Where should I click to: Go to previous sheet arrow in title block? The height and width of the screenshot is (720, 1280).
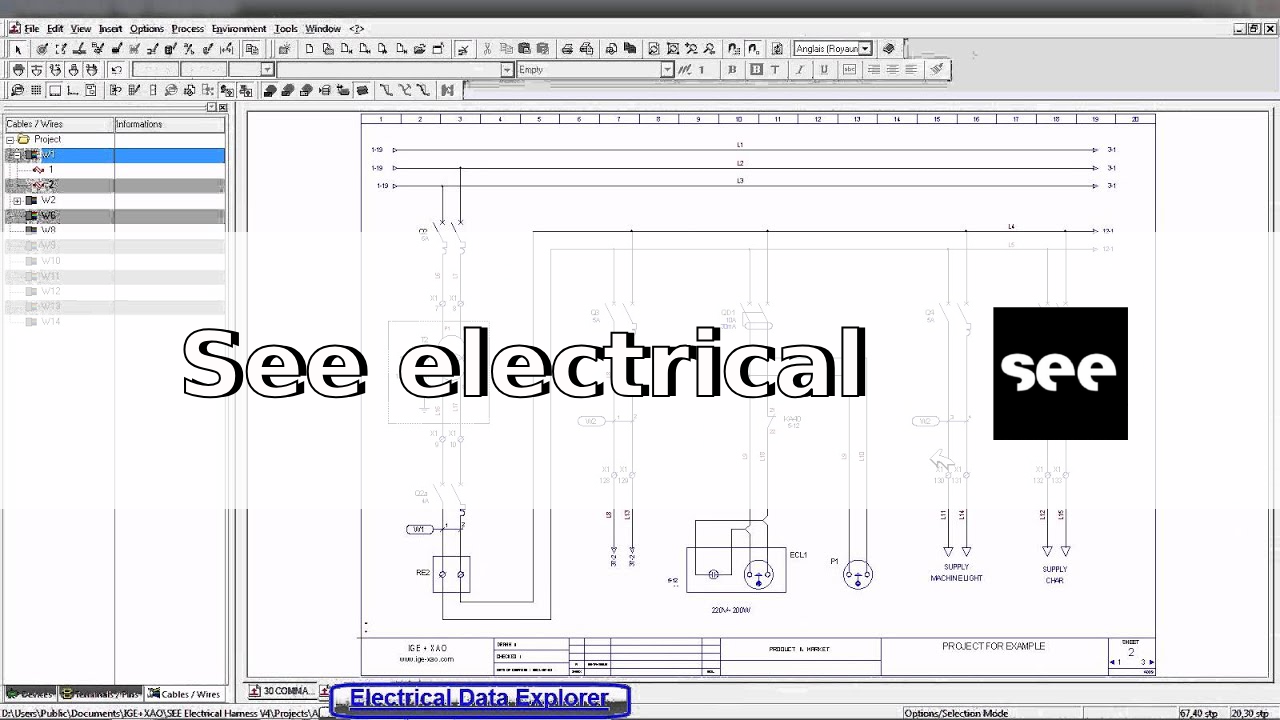[x=1112, y=662]
